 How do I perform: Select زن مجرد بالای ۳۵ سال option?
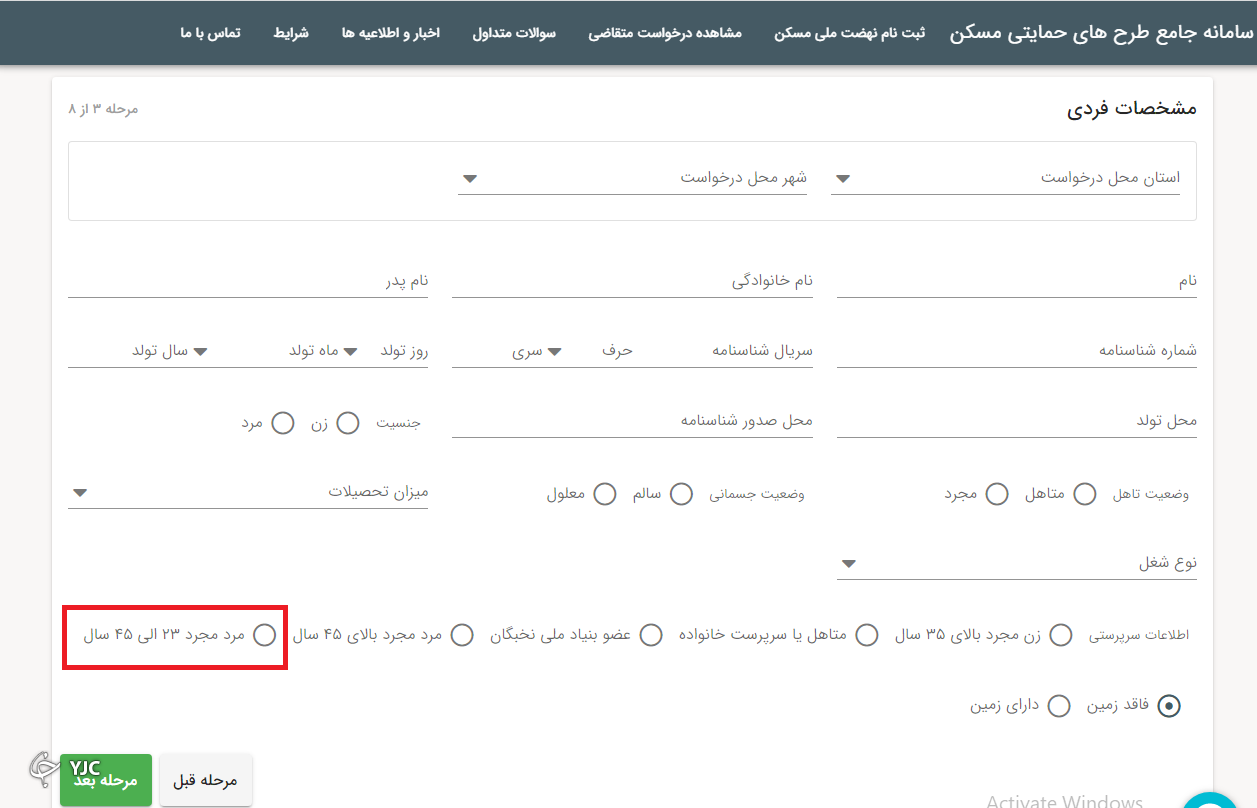click(1061, 635)
